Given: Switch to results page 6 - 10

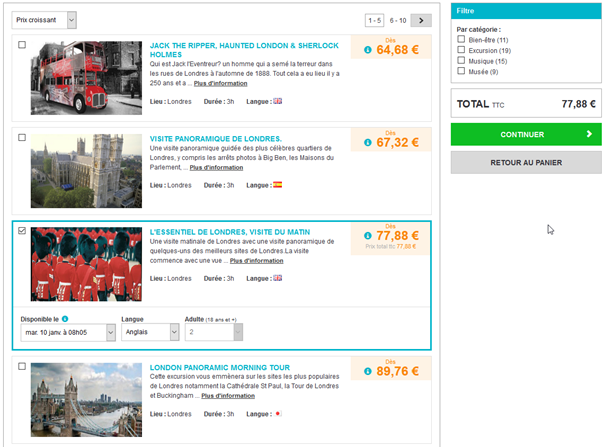Looking at the screenshot, I should coord(397,20).
